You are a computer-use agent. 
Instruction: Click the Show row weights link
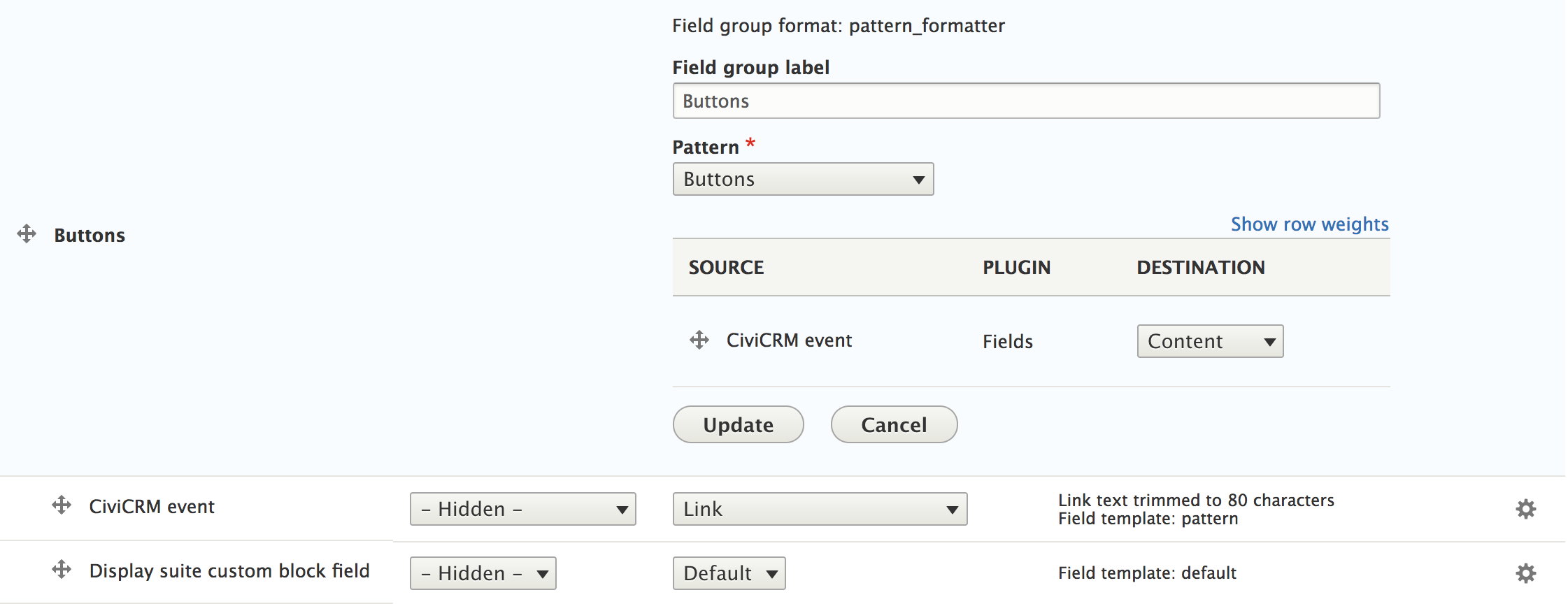[1309, 224]
